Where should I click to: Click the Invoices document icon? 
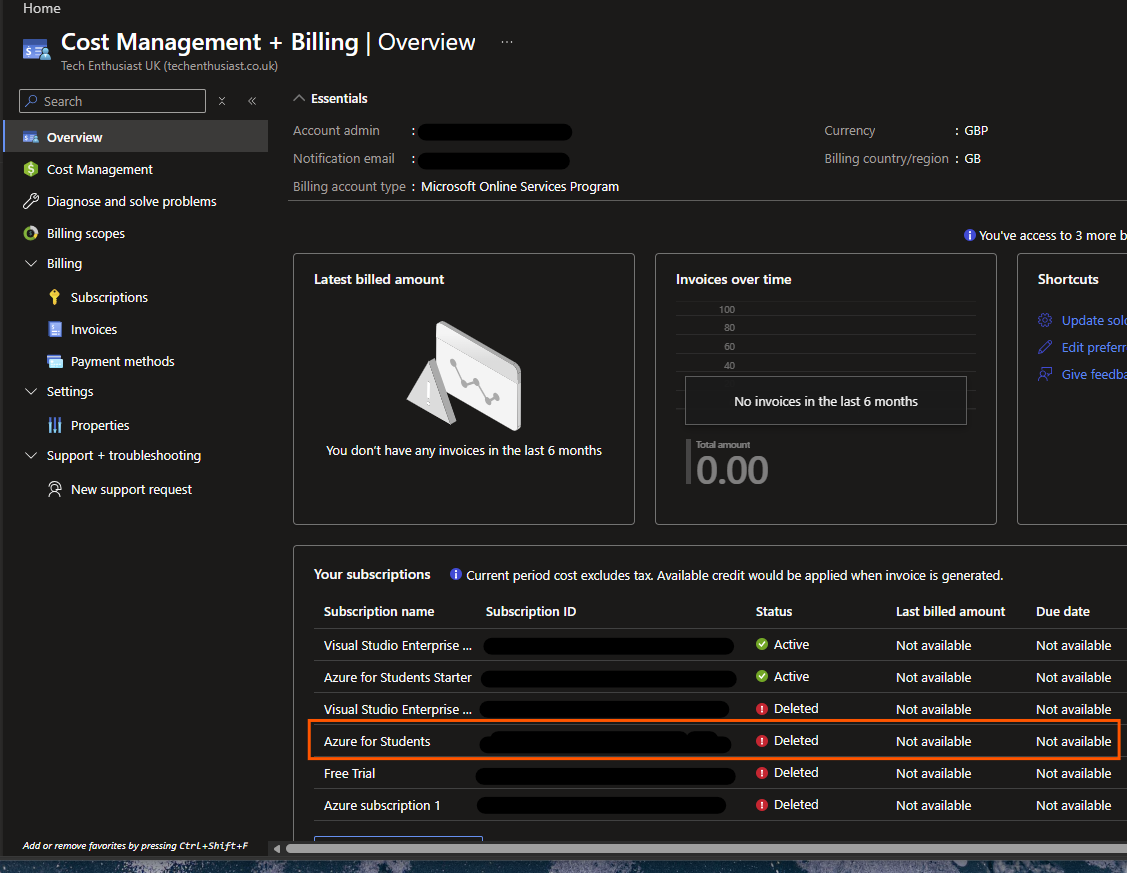55,329
